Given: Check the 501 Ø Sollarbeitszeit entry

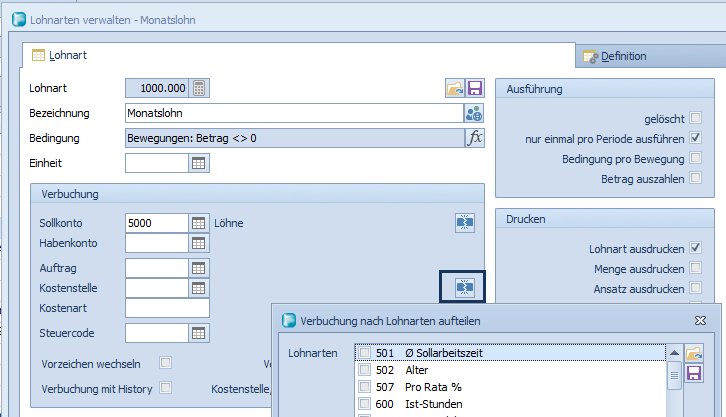Looking at the screenshot, I should click(x=365, y=353).
